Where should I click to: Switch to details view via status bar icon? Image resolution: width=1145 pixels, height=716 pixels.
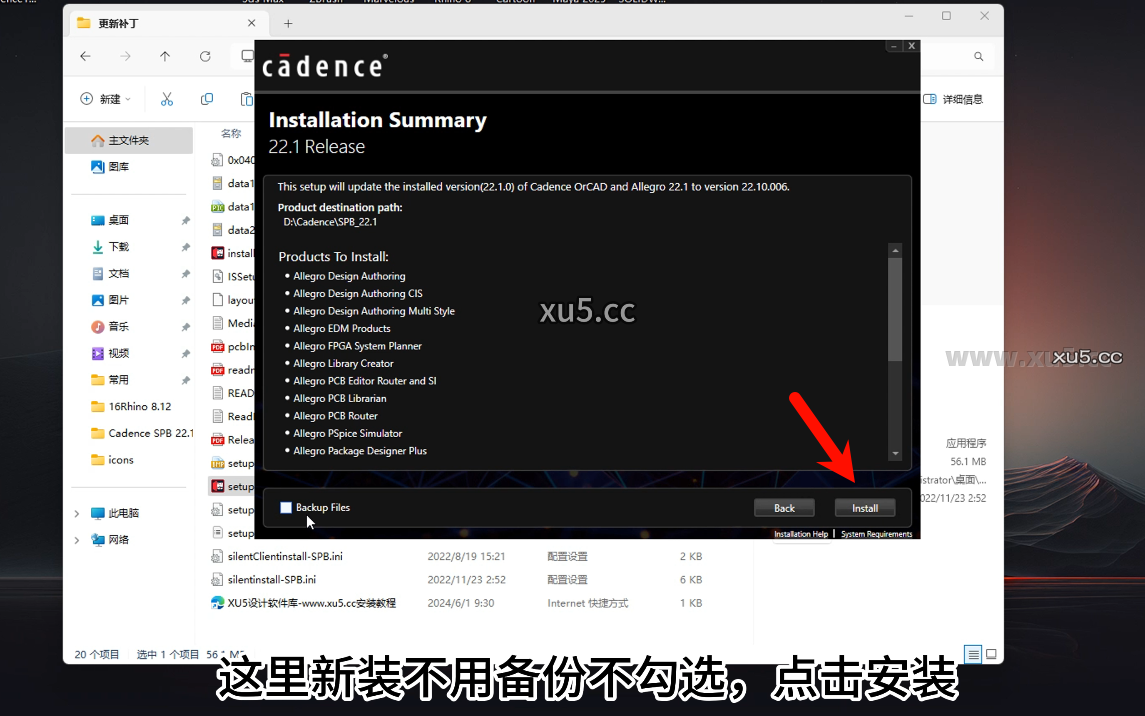(973, 653)
